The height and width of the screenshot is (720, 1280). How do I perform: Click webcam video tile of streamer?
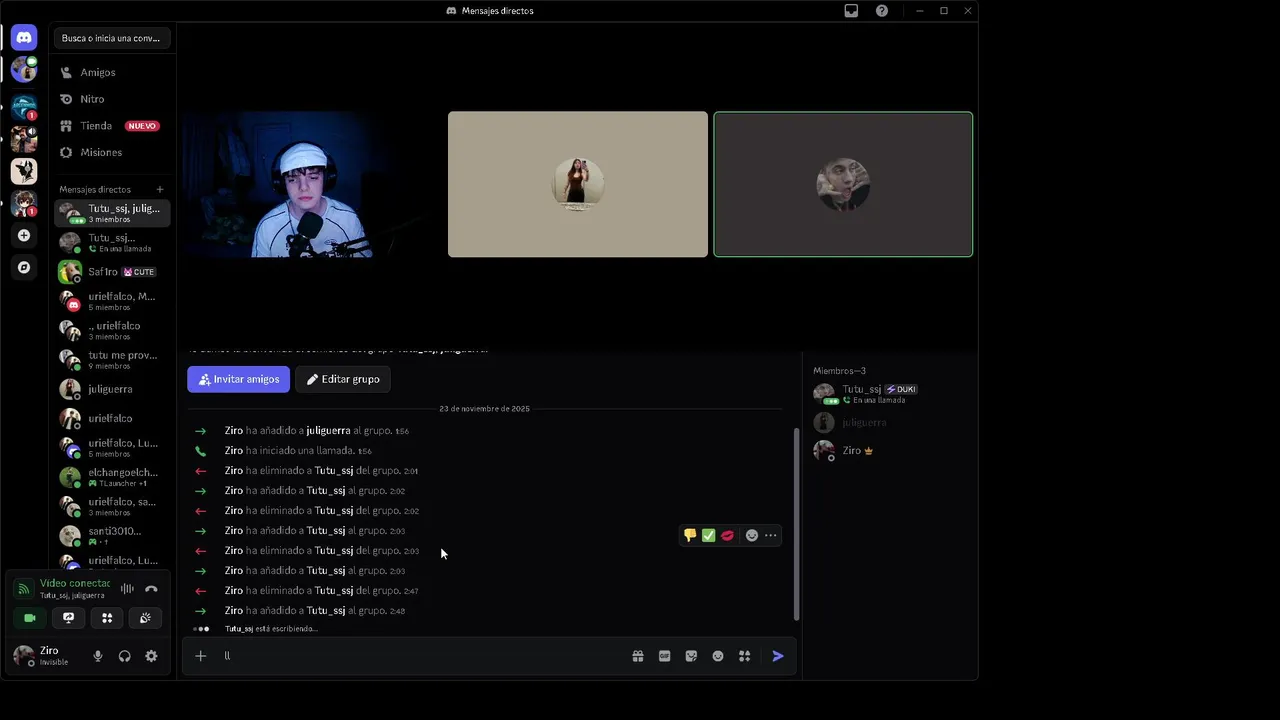pos(312,184)
